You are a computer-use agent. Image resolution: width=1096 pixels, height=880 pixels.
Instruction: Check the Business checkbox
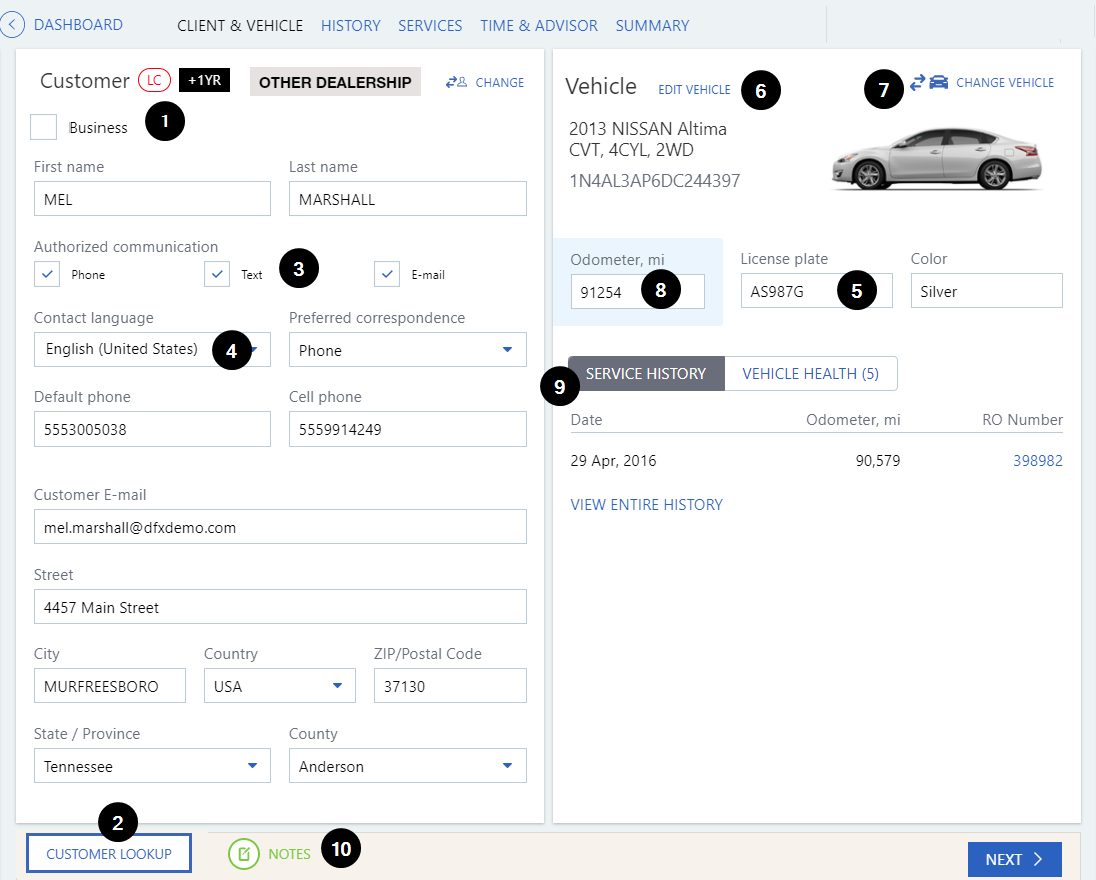[x=43, y=127]
